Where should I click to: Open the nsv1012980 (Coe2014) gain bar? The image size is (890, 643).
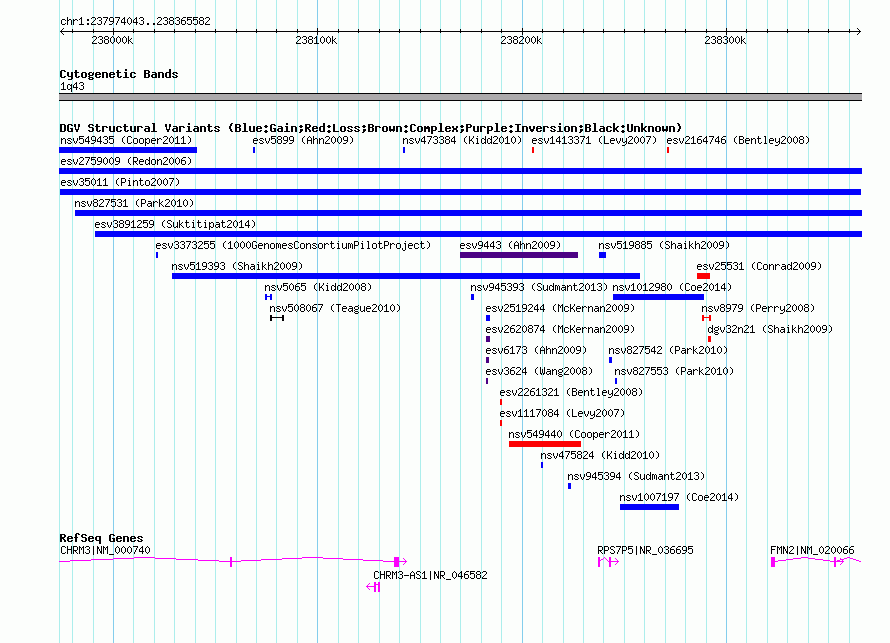coord(658,297)
